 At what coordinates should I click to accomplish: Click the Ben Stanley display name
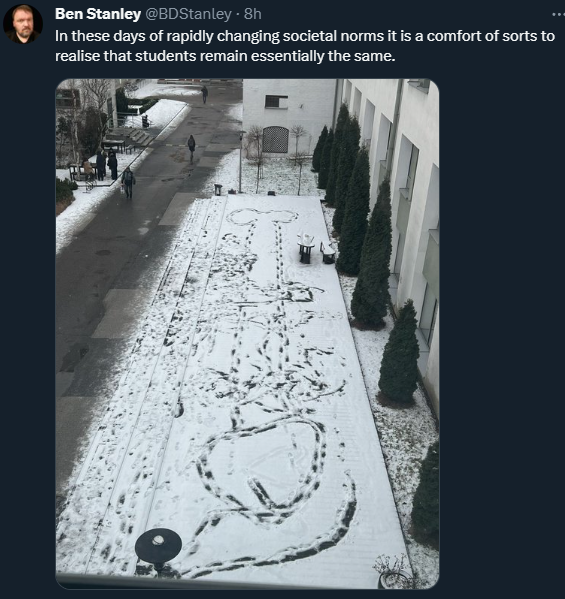click(98, 14)
